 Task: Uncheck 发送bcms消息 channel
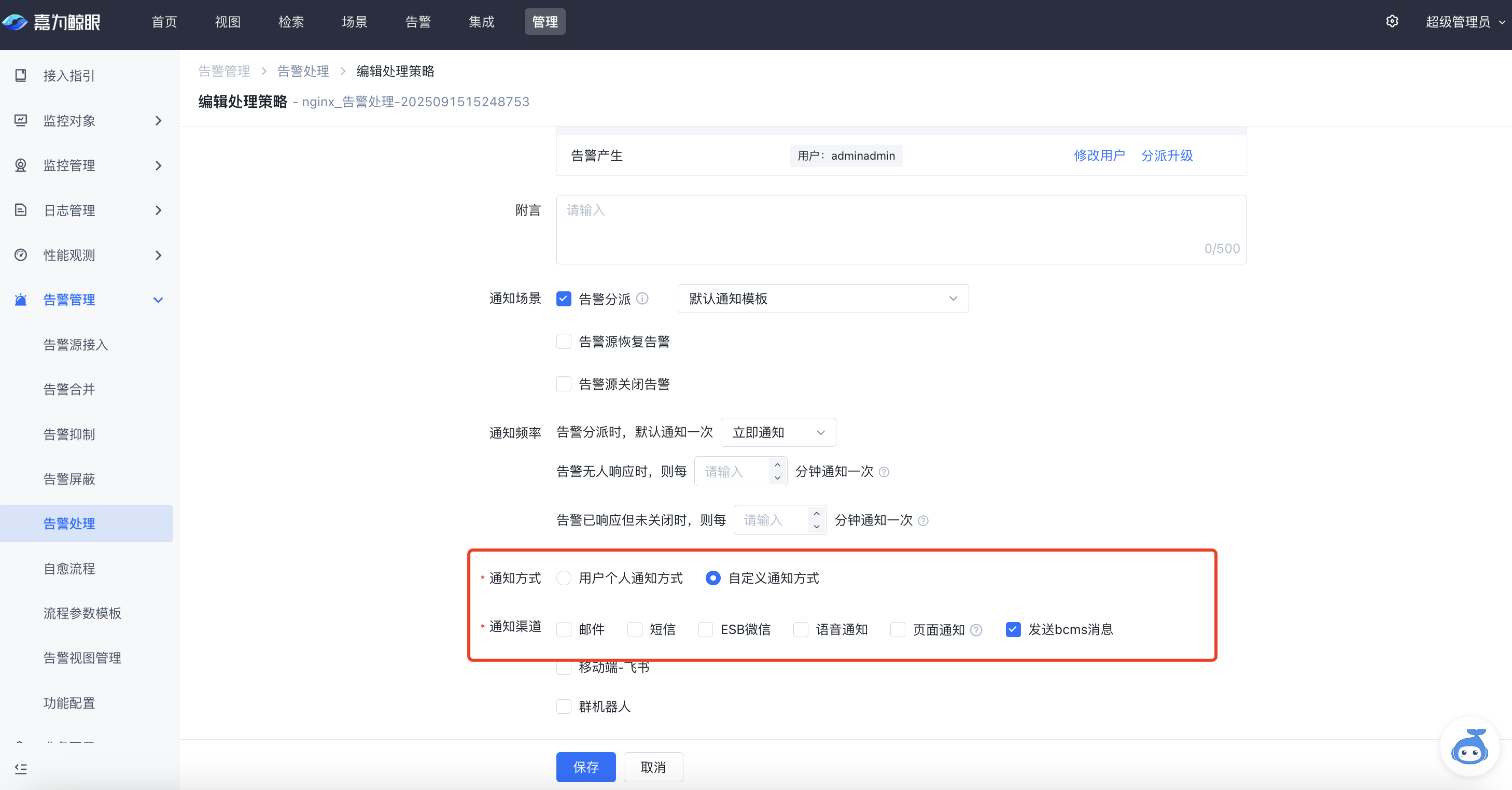tap(1013, 629)
